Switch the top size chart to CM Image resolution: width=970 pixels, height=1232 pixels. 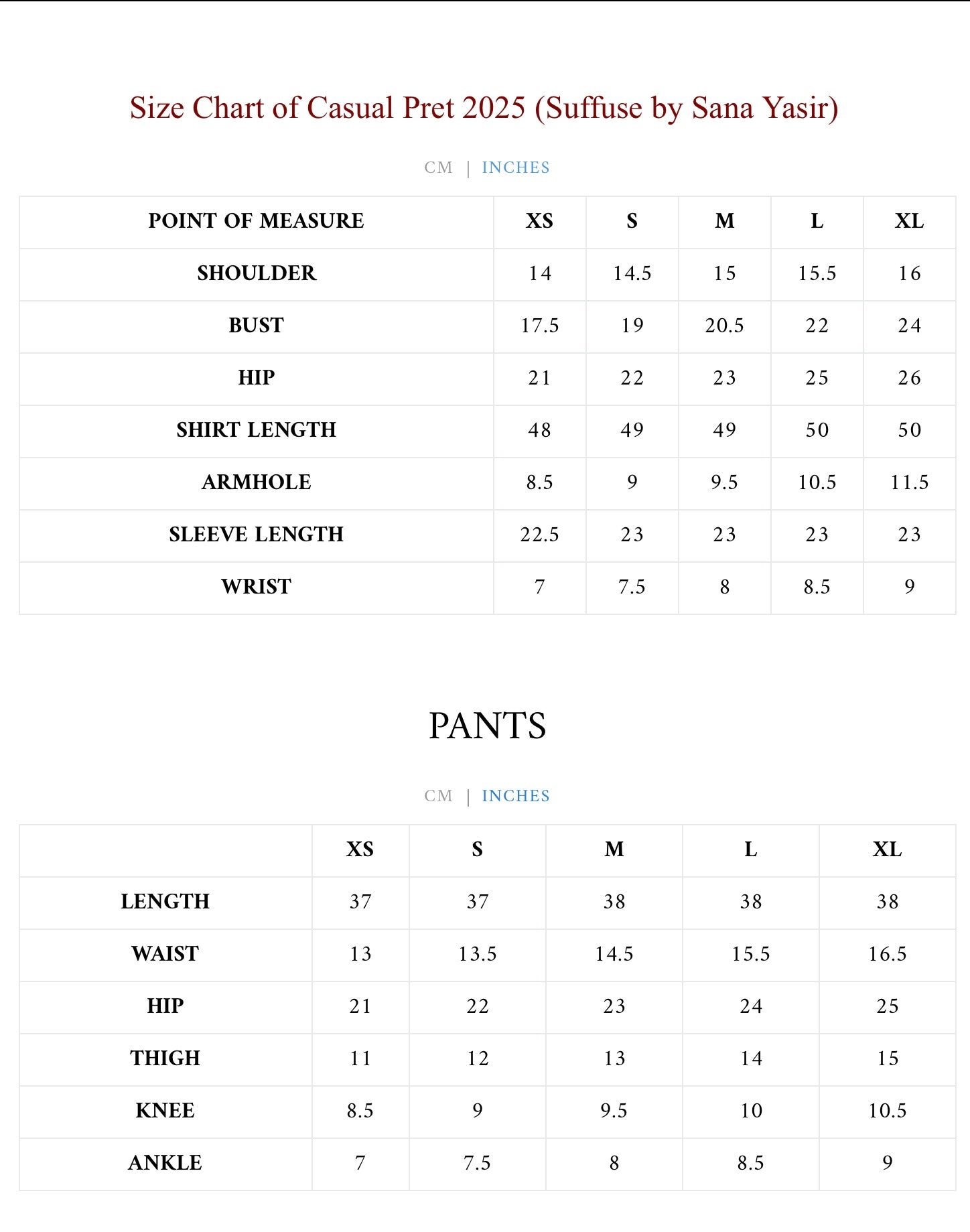point(438,167)
